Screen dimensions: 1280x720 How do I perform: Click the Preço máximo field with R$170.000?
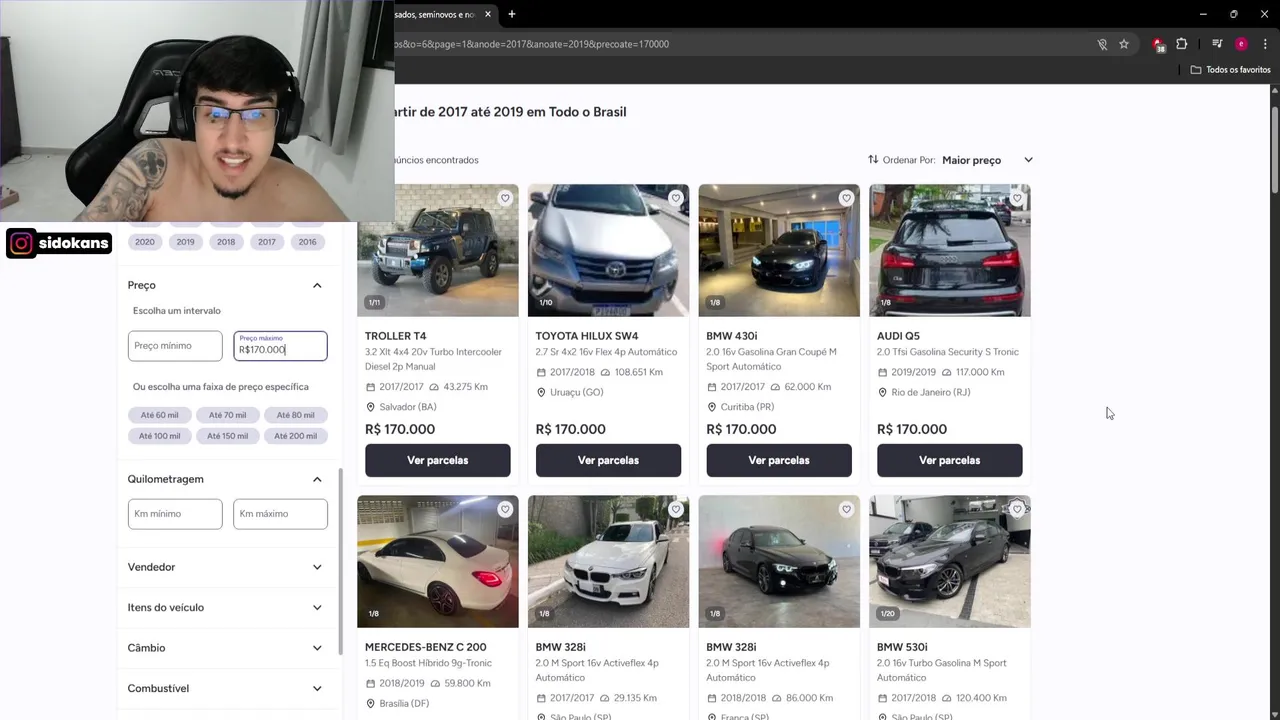pyautogui.click(x=280, y=346)
